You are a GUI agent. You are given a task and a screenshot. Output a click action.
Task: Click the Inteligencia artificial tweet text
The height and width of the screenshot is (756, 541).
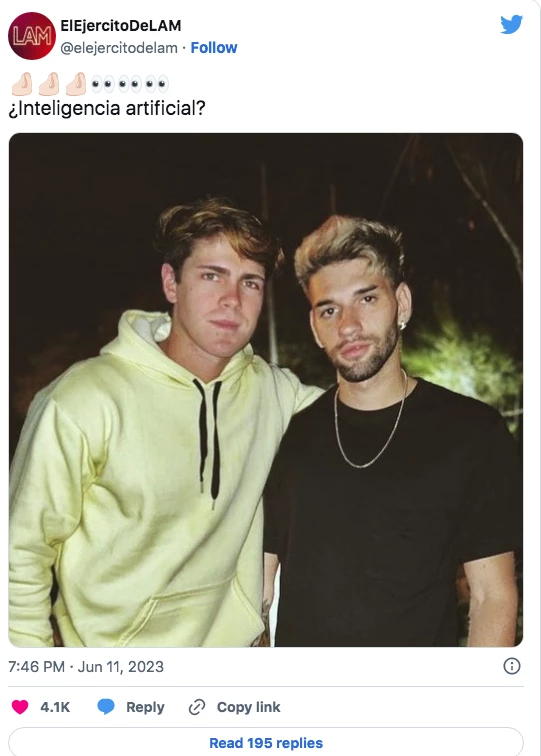(x=107, y=108)
